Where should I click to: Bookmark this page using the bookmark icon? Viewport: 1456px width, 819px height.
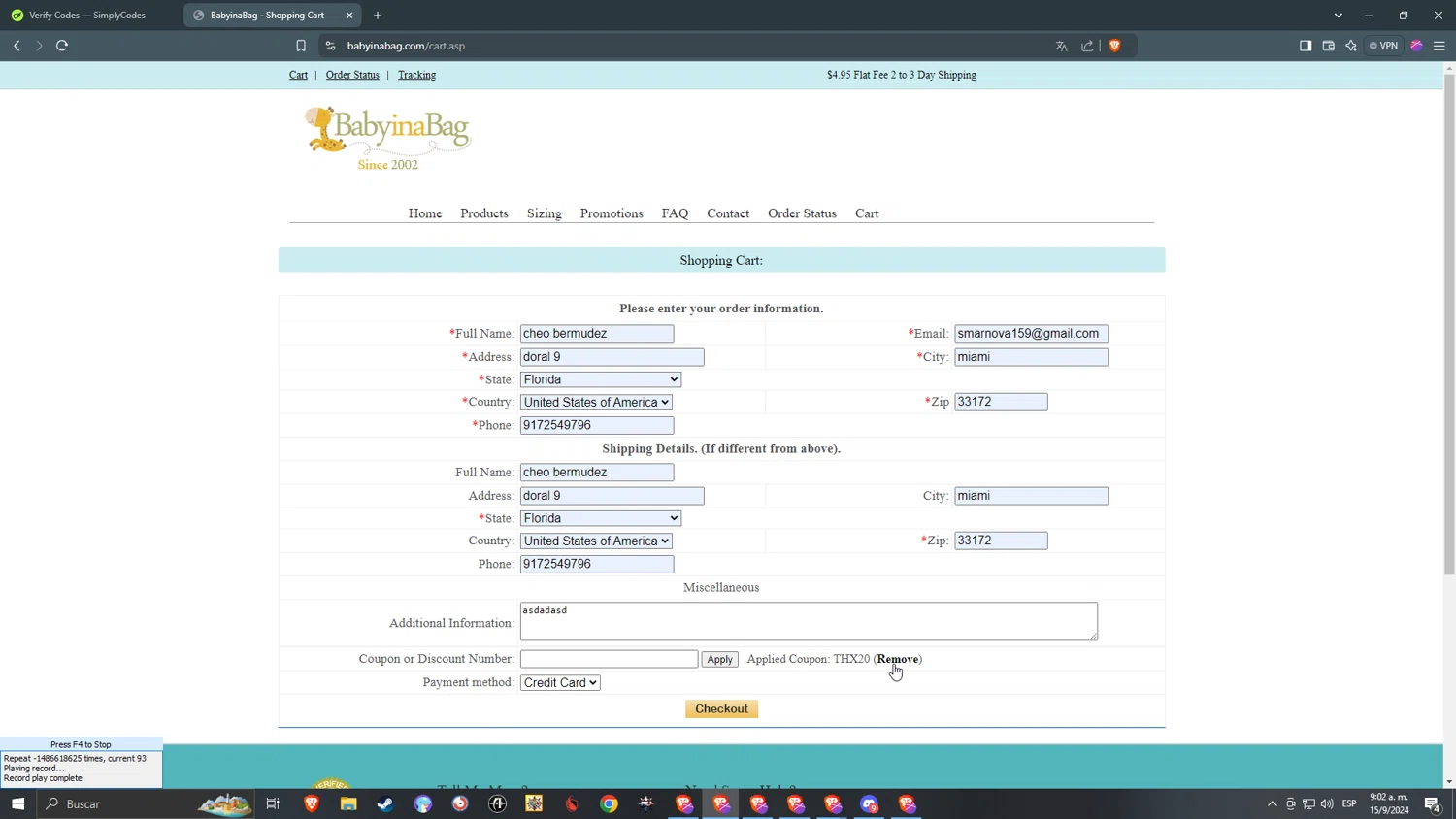(x=301, y=46)
